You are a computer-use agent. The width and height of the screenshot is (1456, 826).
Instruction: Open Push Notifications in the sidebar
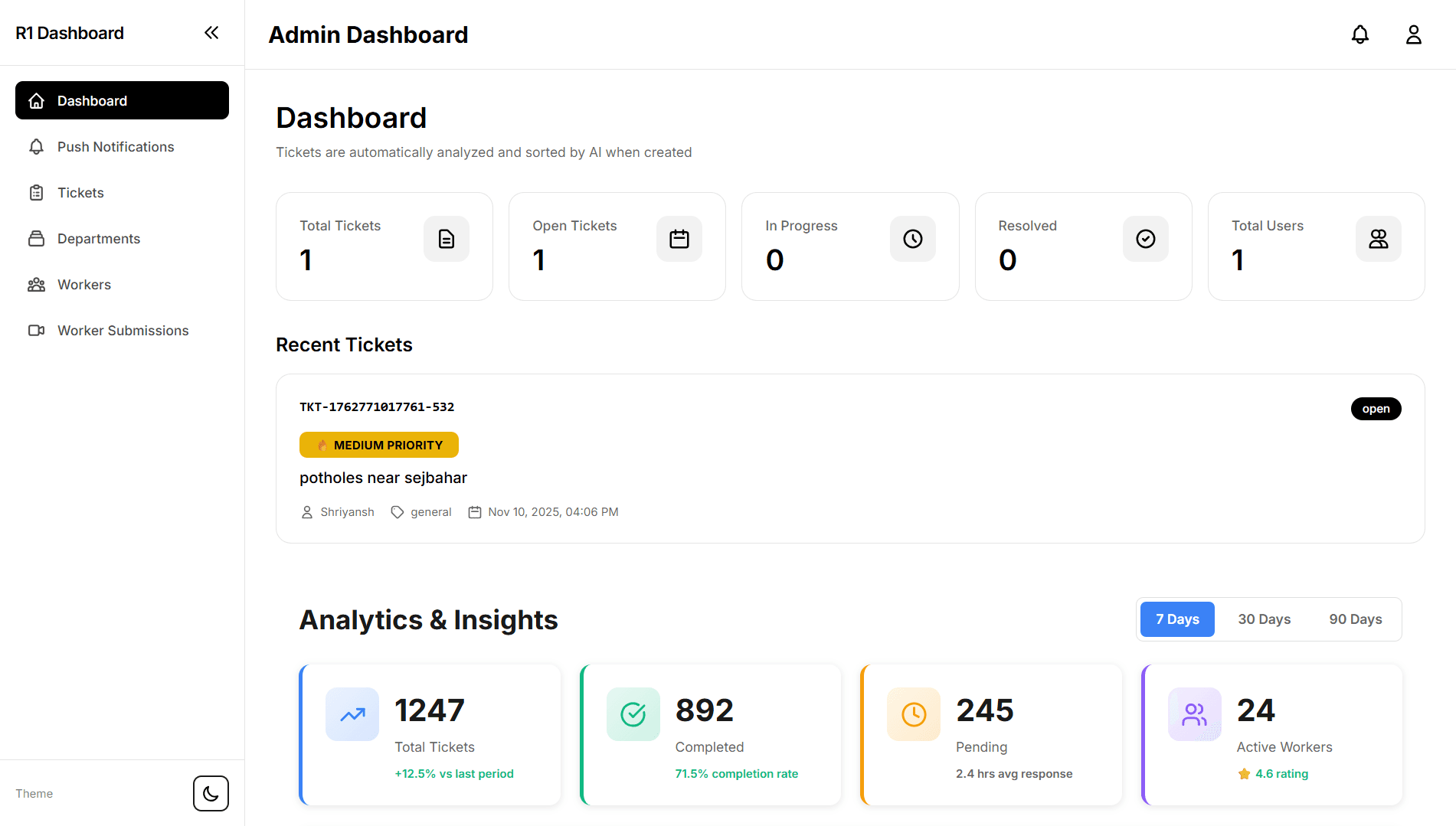tap(122, 146)
